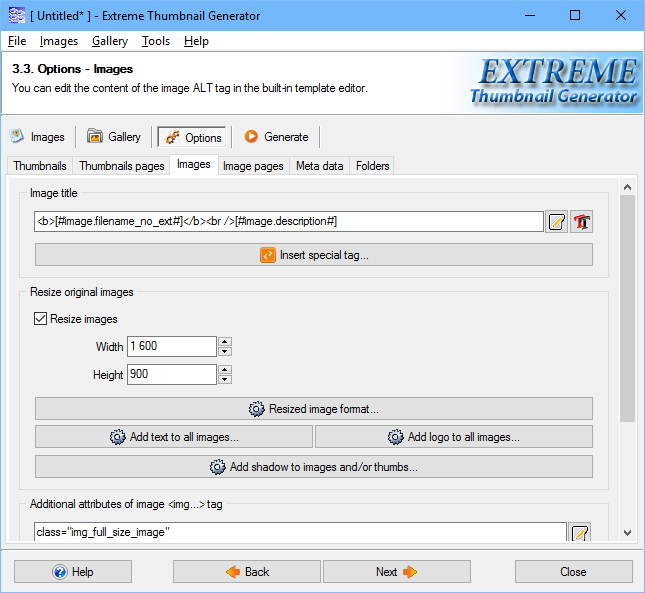The height and width of the screenshot is (593, 645).
Task: Open the Image title font formatting icon
Action: coord(582,222)
